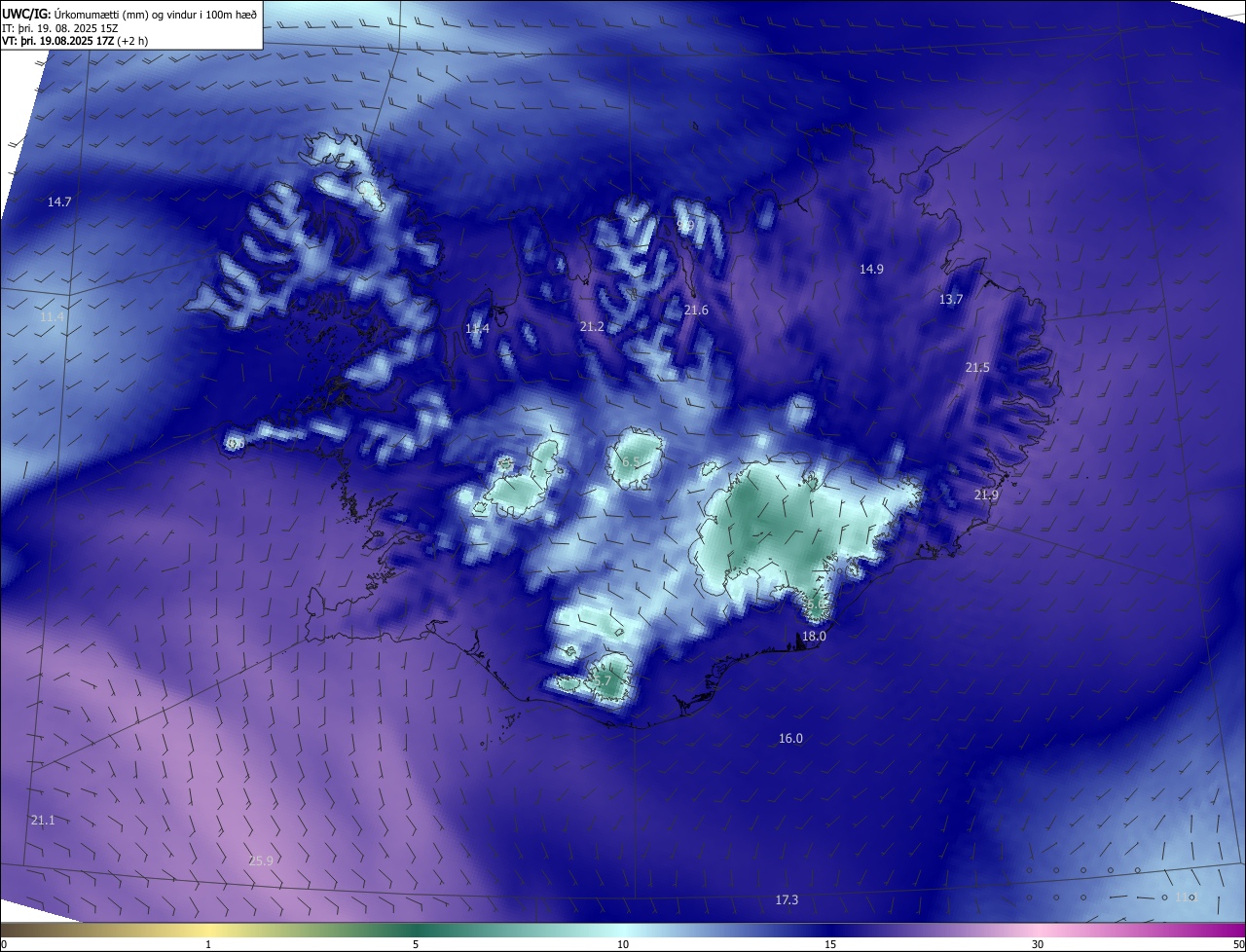
Task: Click the color scale tick label 1
Action: point(208,944)
